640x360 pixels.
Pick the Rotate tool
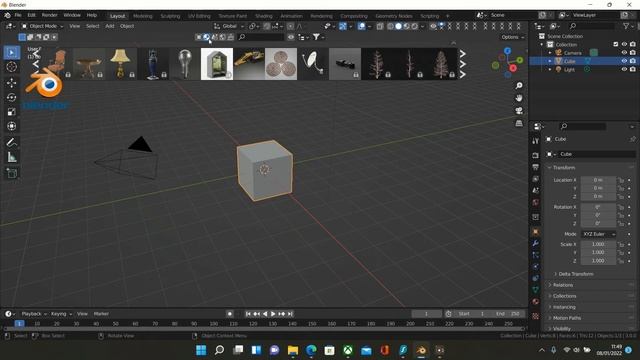pyautogui.click(x=12, y=97)
